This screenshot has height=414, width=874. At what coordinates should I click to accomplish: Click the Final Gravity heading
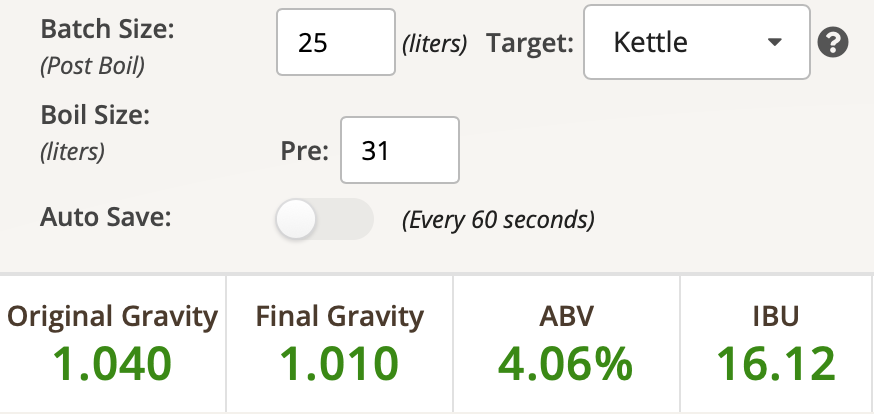(339, 316)
